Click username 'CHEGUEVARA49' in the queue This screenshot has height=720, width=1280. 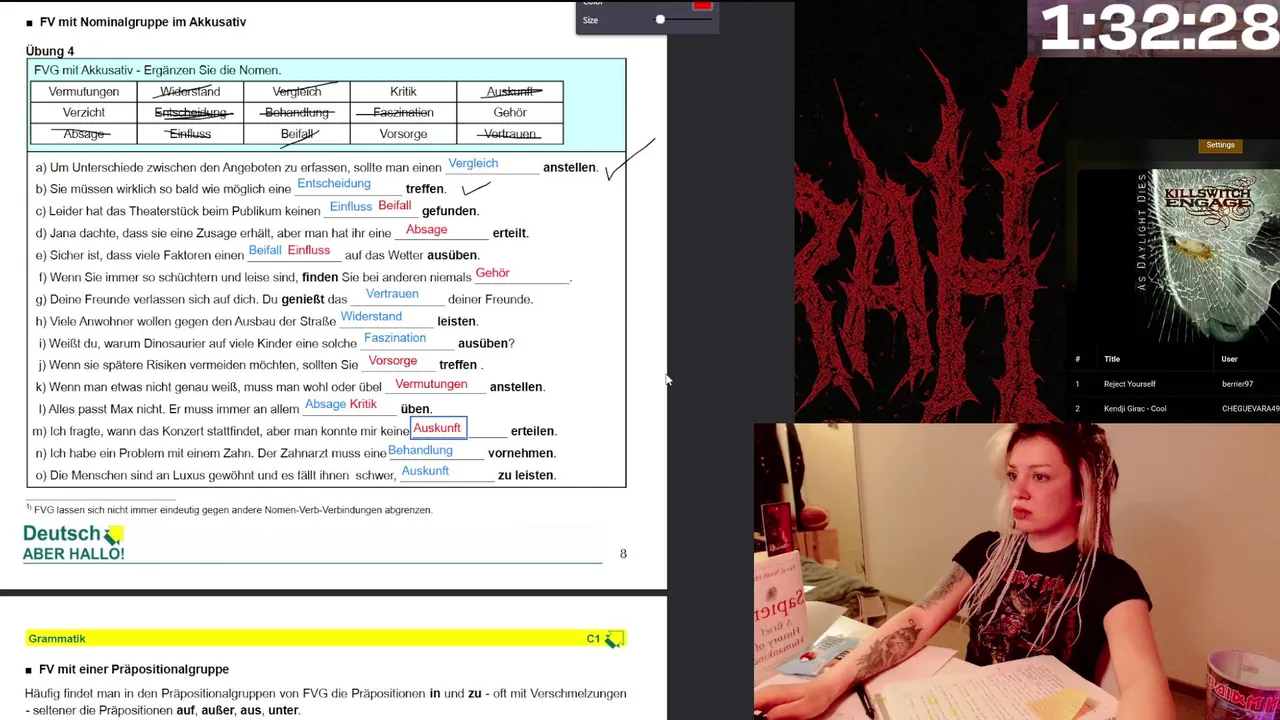tap(1250, 409)
